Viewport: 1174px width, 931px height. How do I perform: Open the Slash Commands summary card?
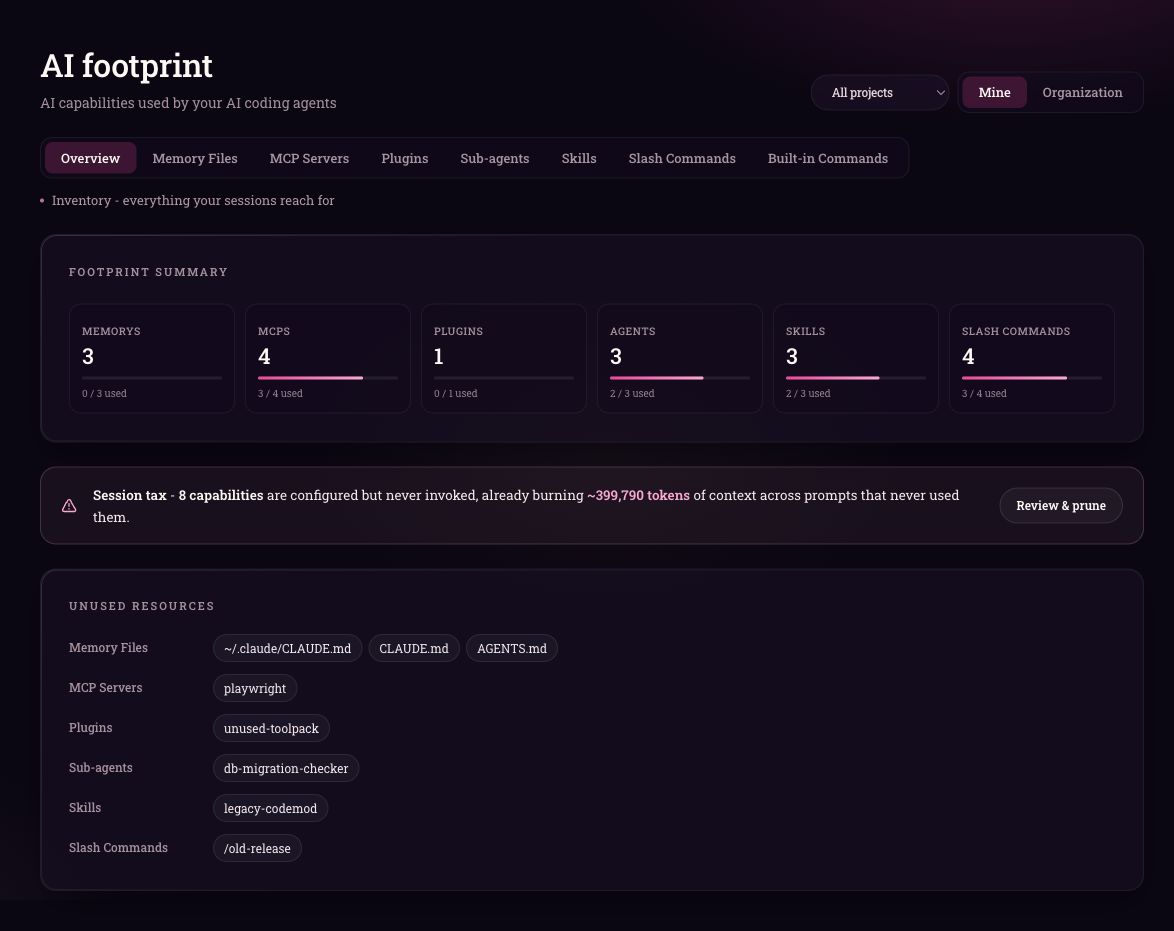click(1032, 358)
